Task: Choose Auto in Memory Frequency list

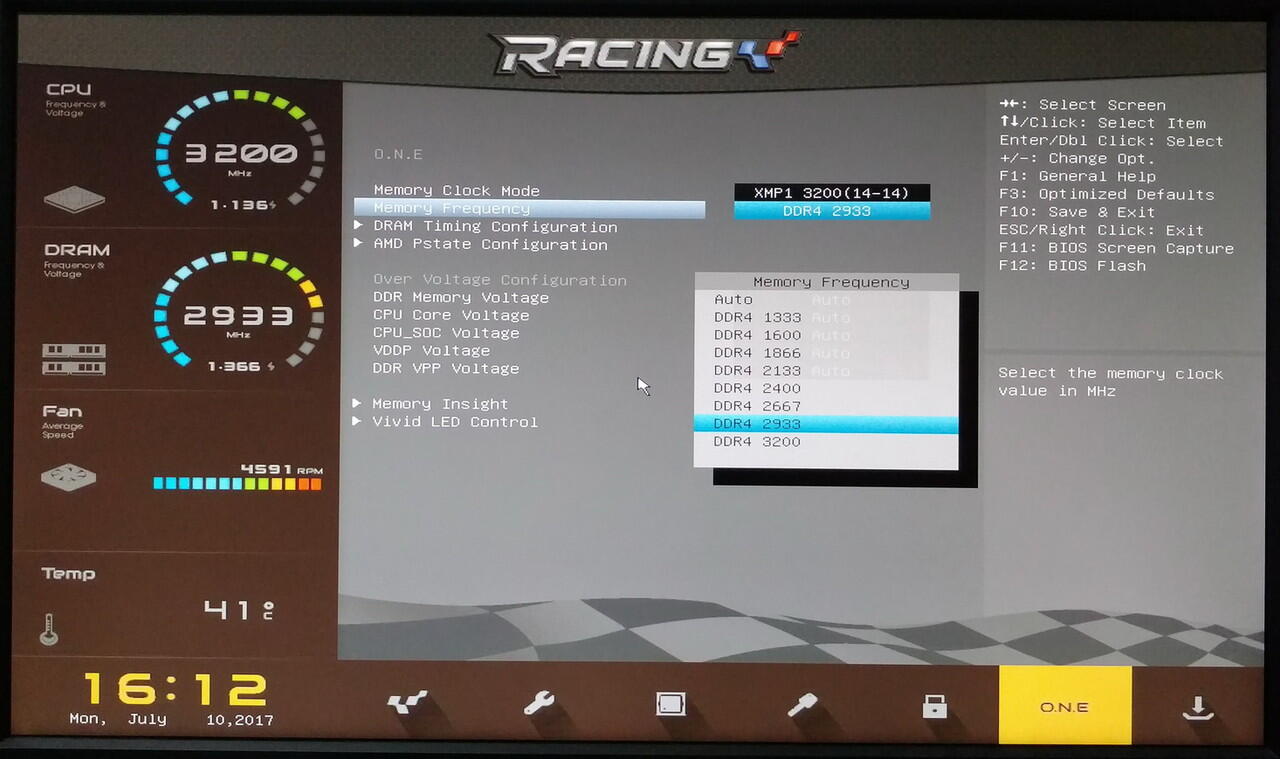Action: pyautogui.click(x=826, y=300)
